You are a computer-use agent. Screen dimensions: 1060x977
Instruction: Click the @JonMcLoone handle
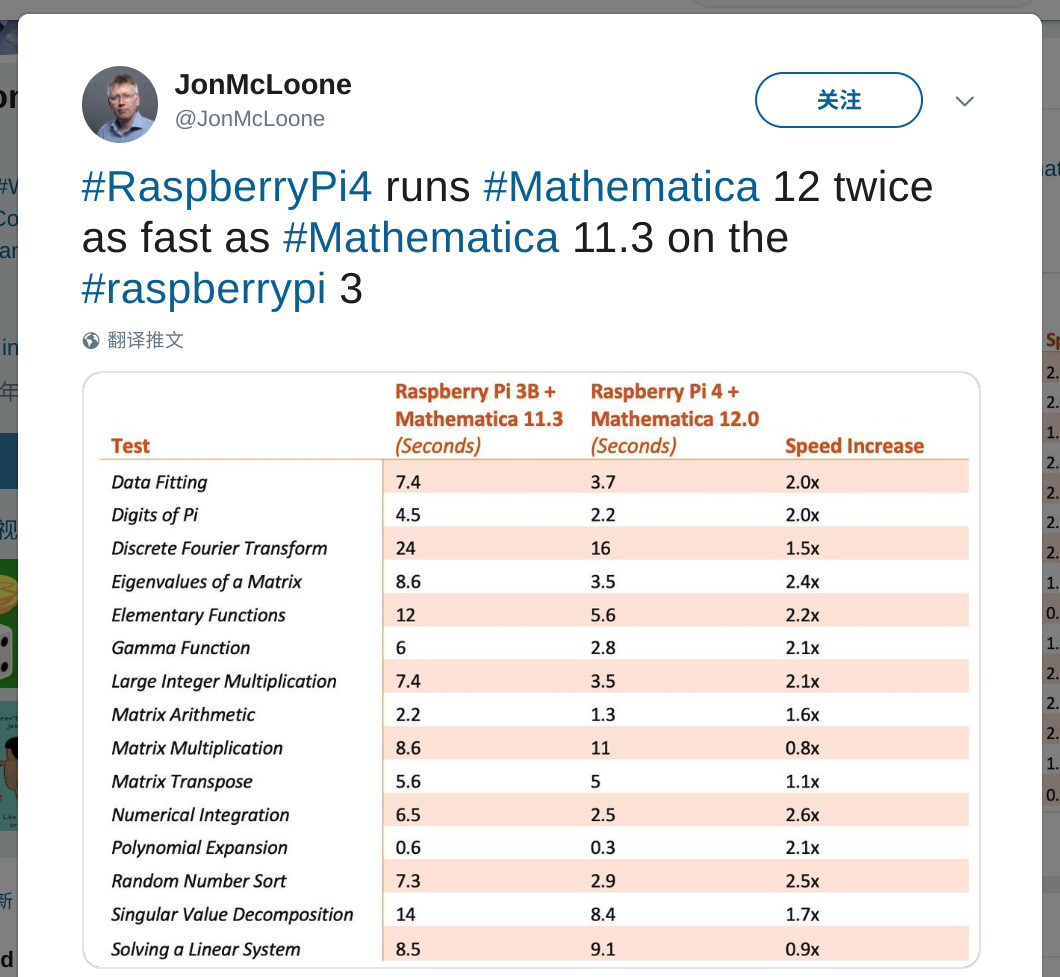click(250, 118)
